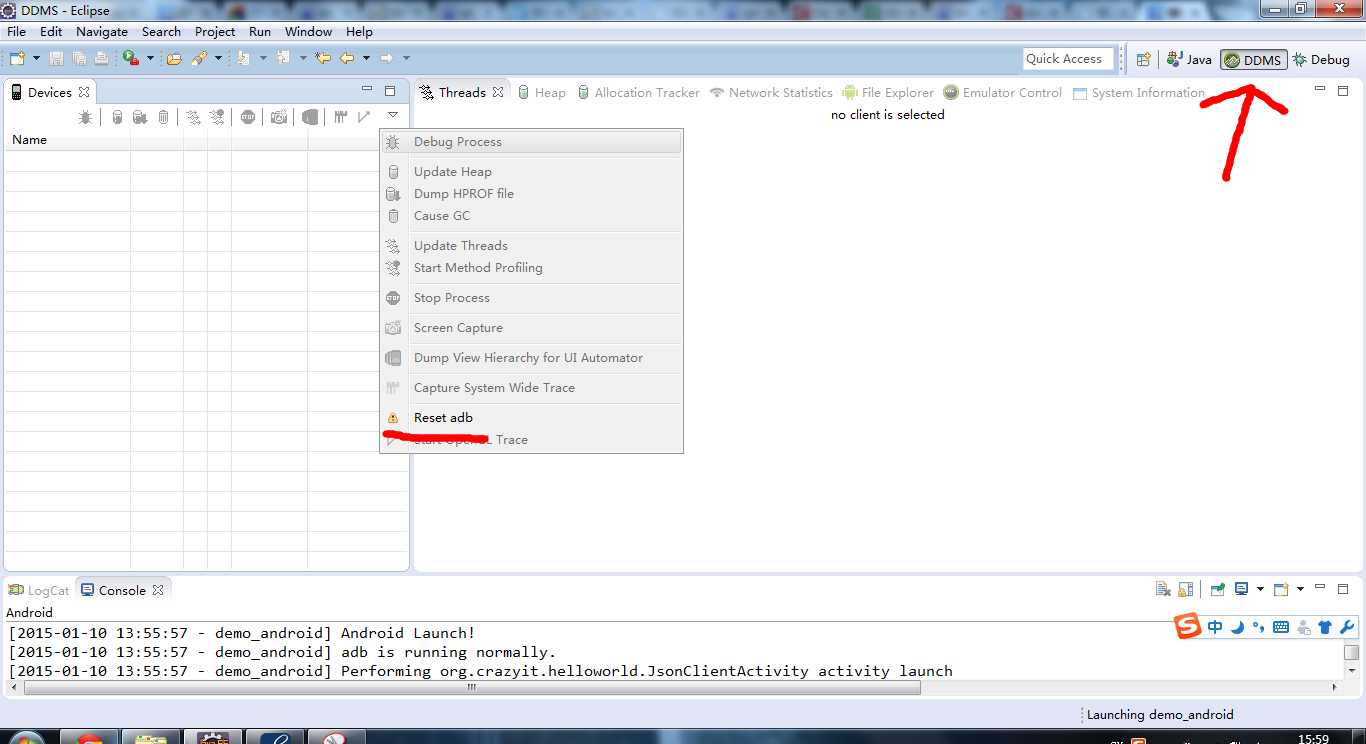Open the Forward history dropdown arrow
Viewport: 1366px width, 744px height.
tap(406, 58)
